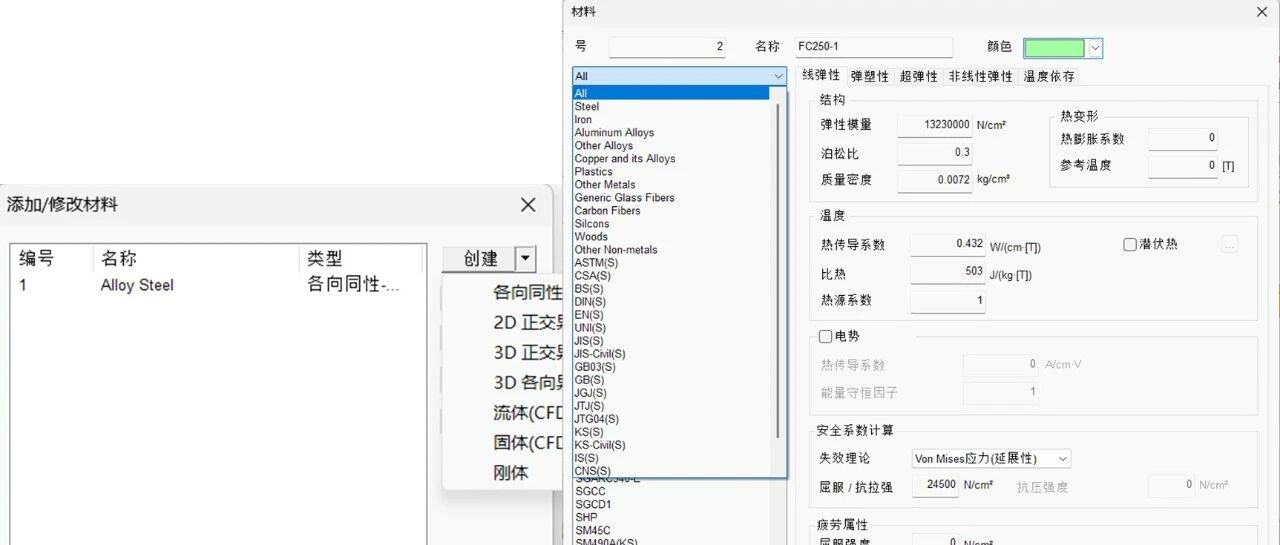Viewport: 1280px width, 545px height.
Task: Switch to the 弹塑性 tab
Action: [869, 76]
